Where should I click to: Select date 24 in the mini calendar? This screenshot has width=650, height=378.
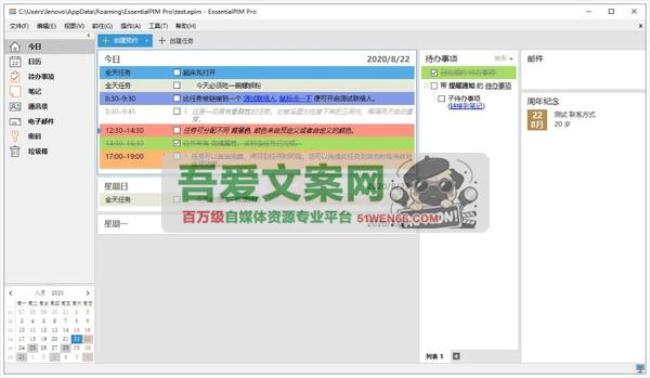pos(22,348)
